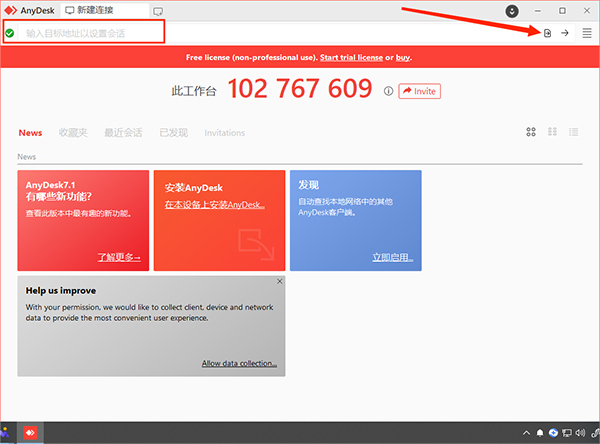
Task: Click the buy link in the red banner
Action: (x=403, y=57)
